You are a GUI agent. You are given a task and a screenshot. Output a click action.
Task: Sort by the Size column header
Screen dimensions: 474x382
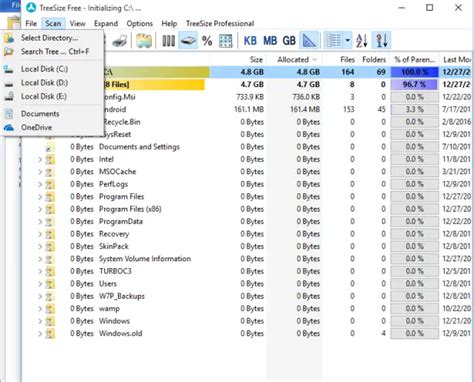(256, 60)
